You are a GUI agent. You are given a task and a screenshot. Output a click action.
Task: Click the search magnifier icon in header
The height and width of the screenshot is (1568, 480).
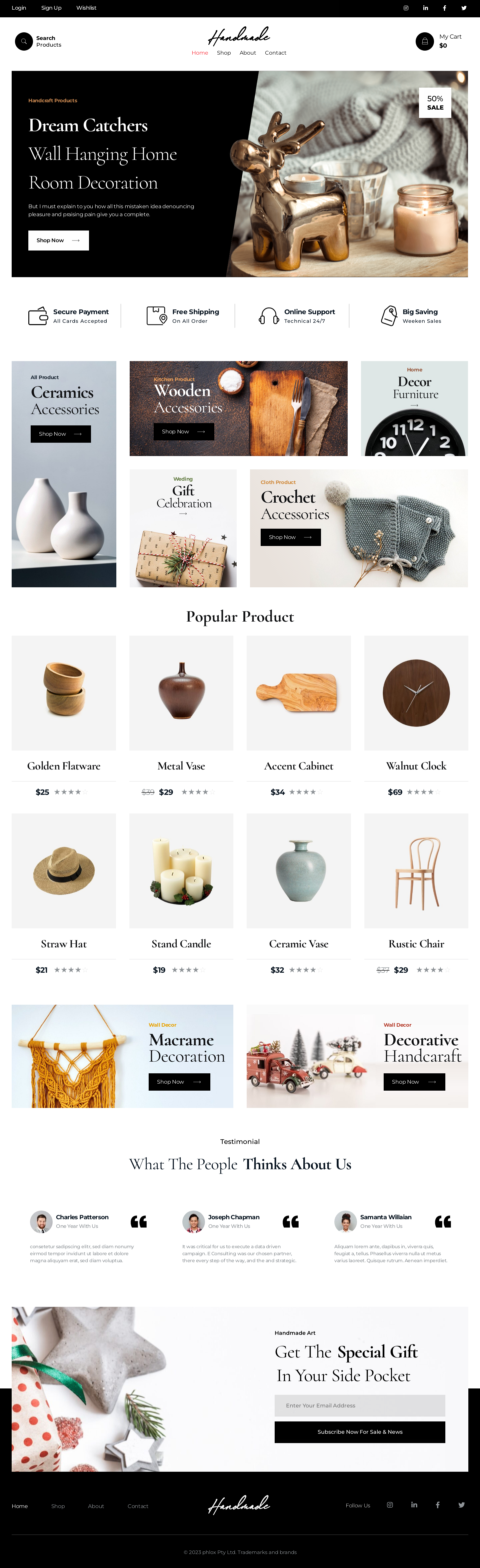24,41
